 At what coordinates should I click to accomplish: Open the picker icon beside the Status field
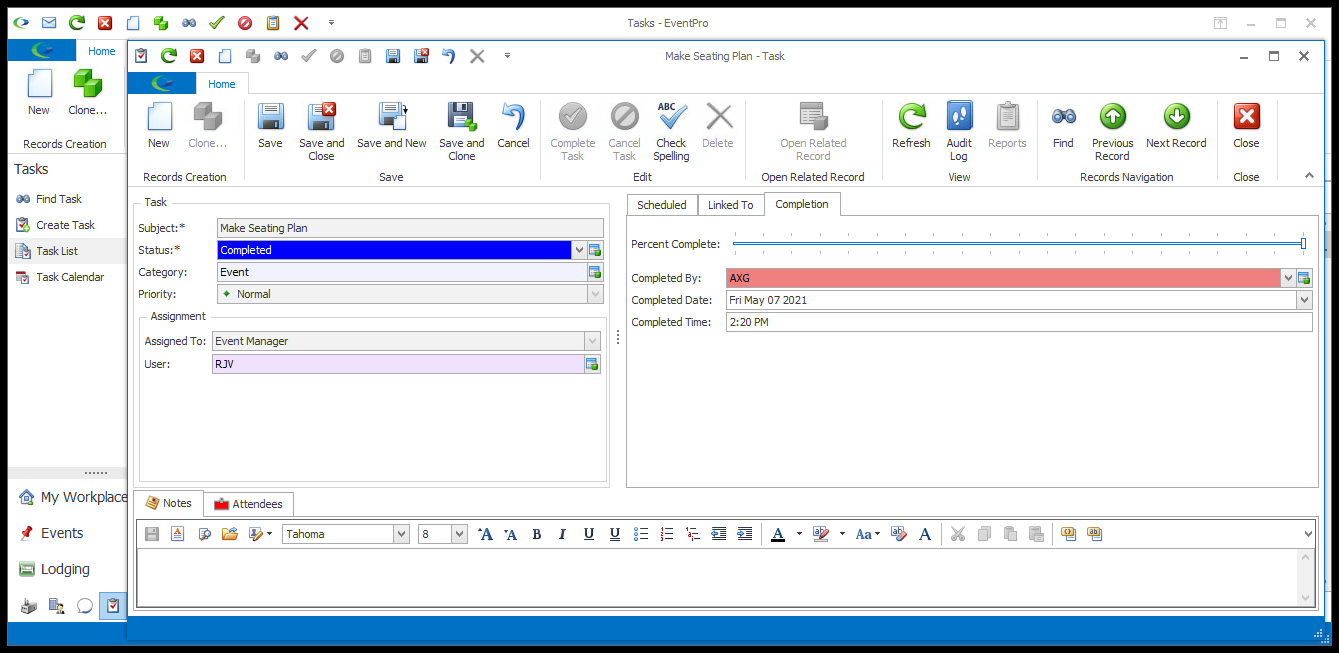tap(594, 250)
